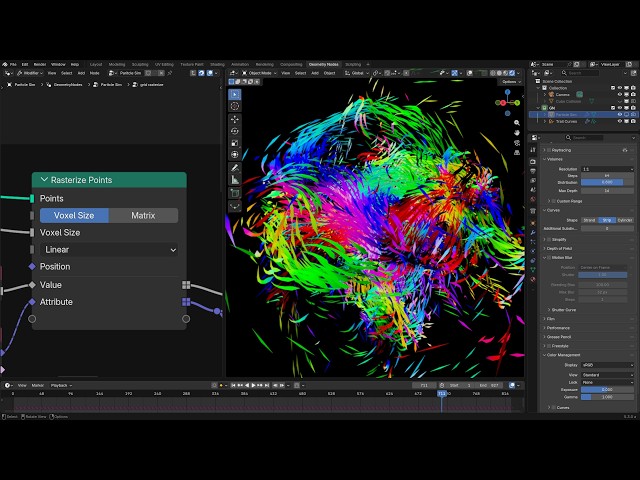The height and width of the screenshot is (480, 640).
Task: Open the Modifiers wrench properties tab
Action: coord(533,232)
